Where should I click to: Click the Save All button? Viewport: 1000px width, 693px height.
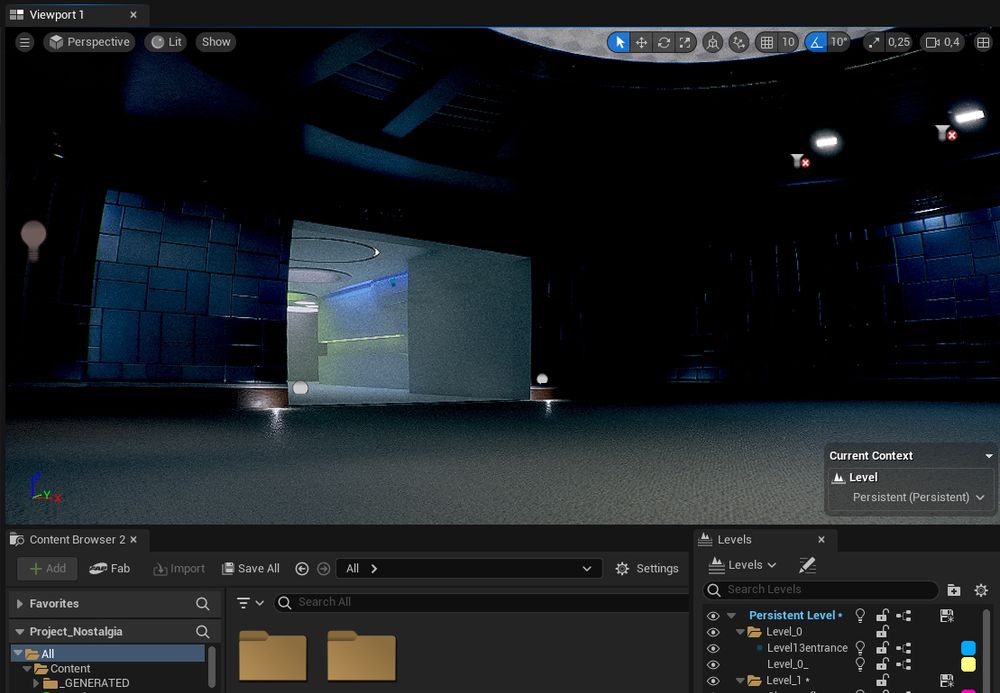[250, 568]
